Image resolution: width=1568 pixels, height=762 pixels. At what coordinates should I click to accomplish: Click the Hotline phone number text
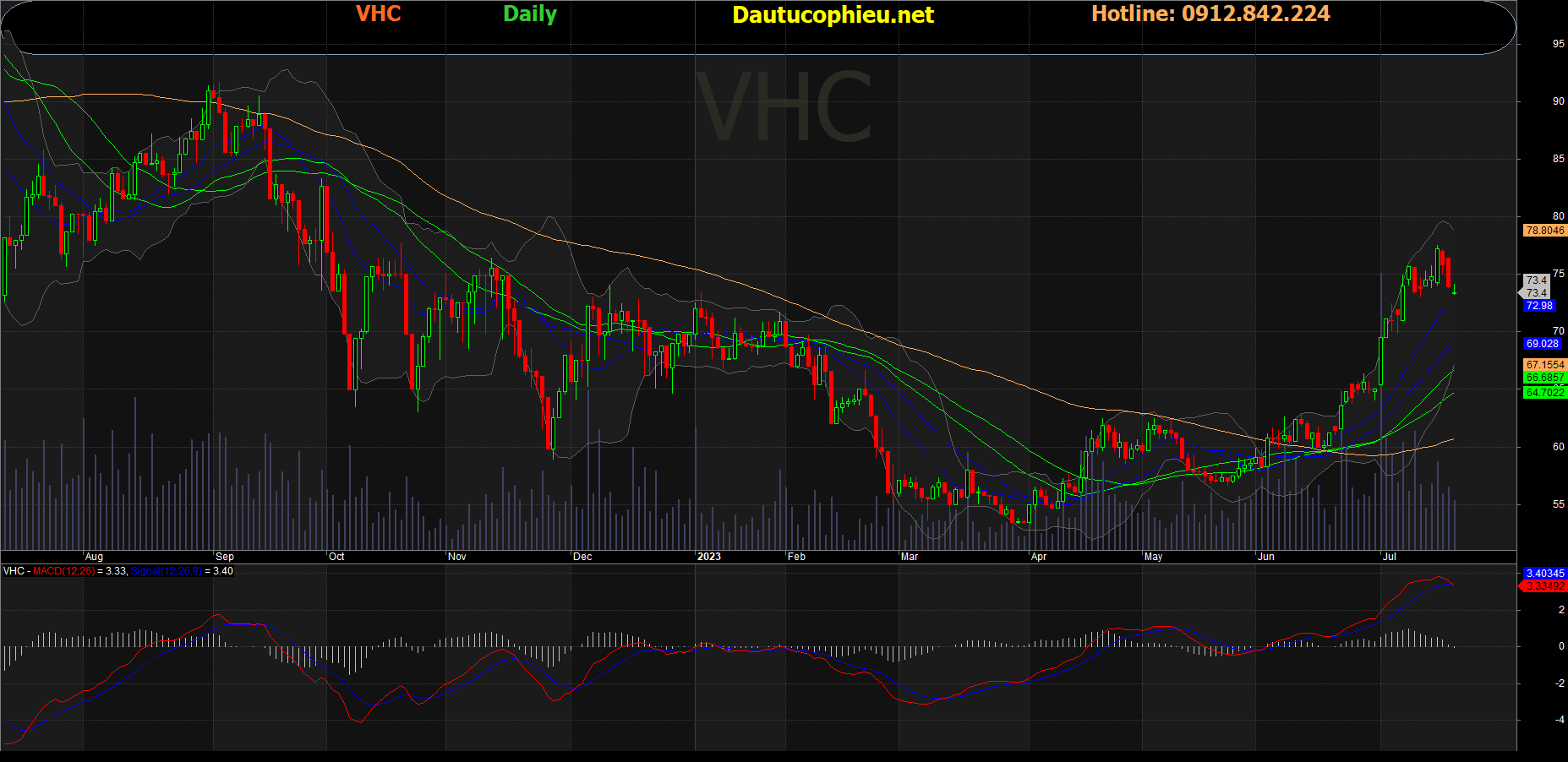click(1210, 14)
